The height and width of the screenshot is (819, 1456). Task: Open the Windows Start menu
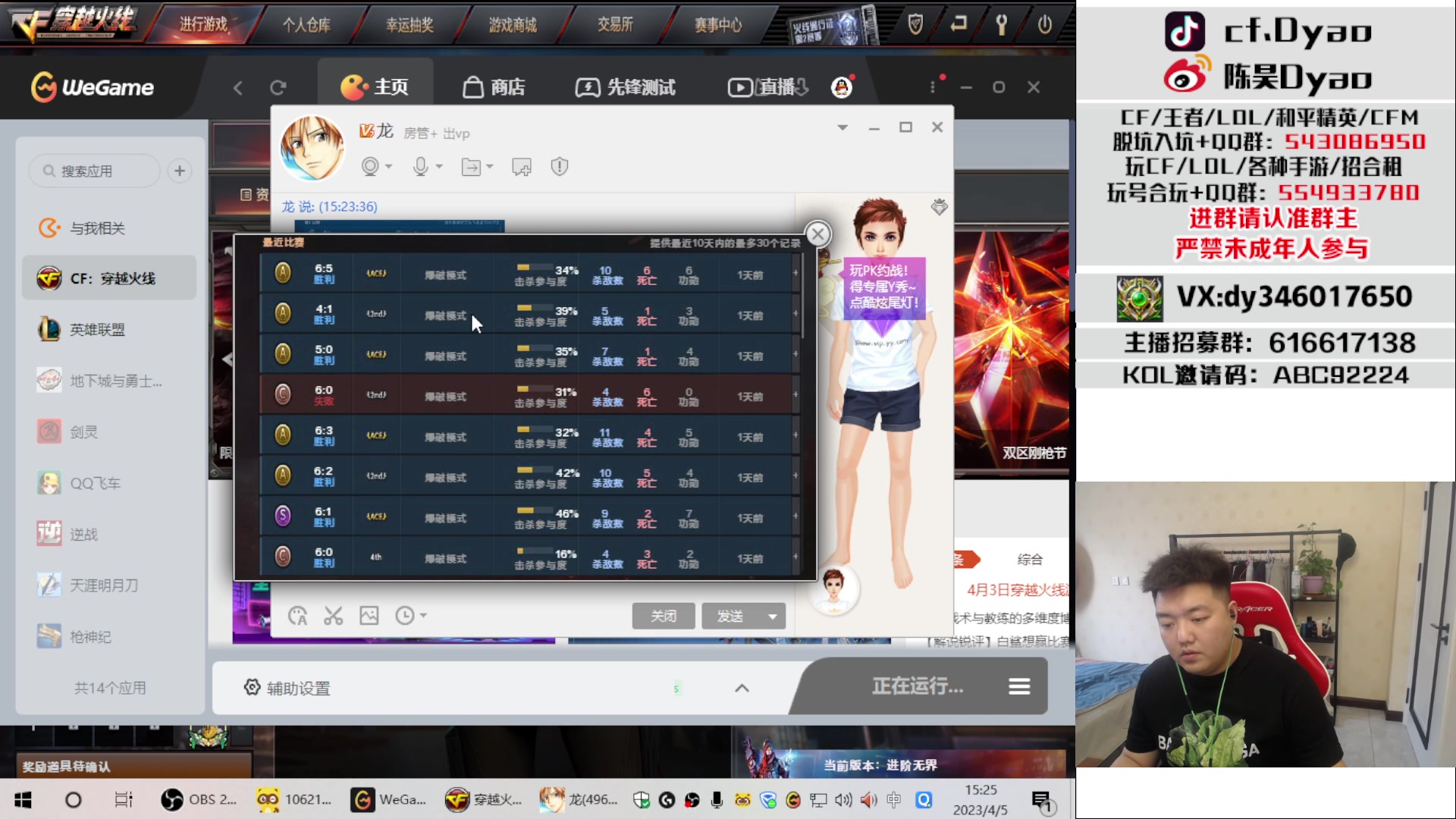coord(23,800)
